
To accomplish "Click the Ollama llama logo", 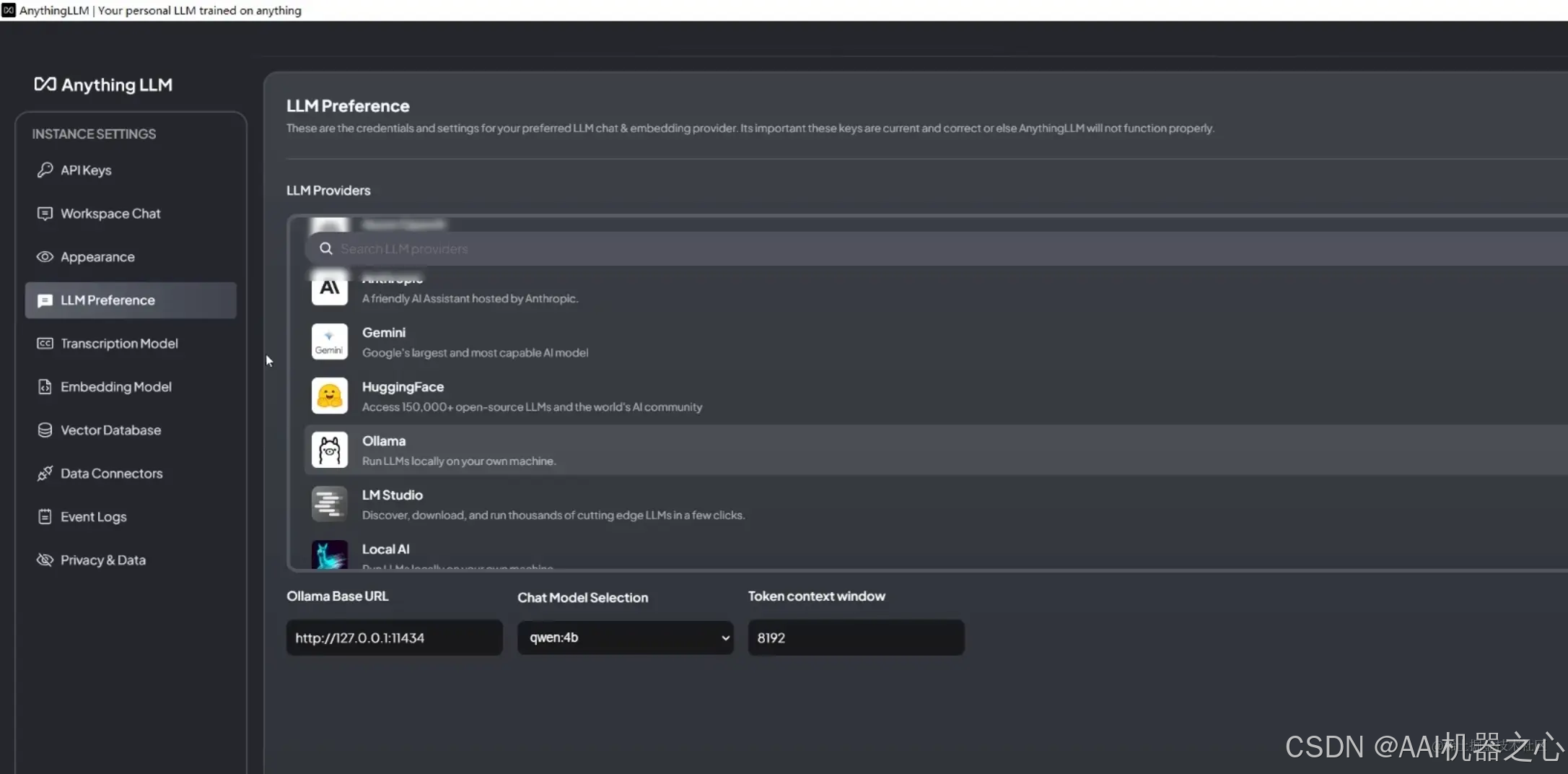I will (x=330, y=450).
